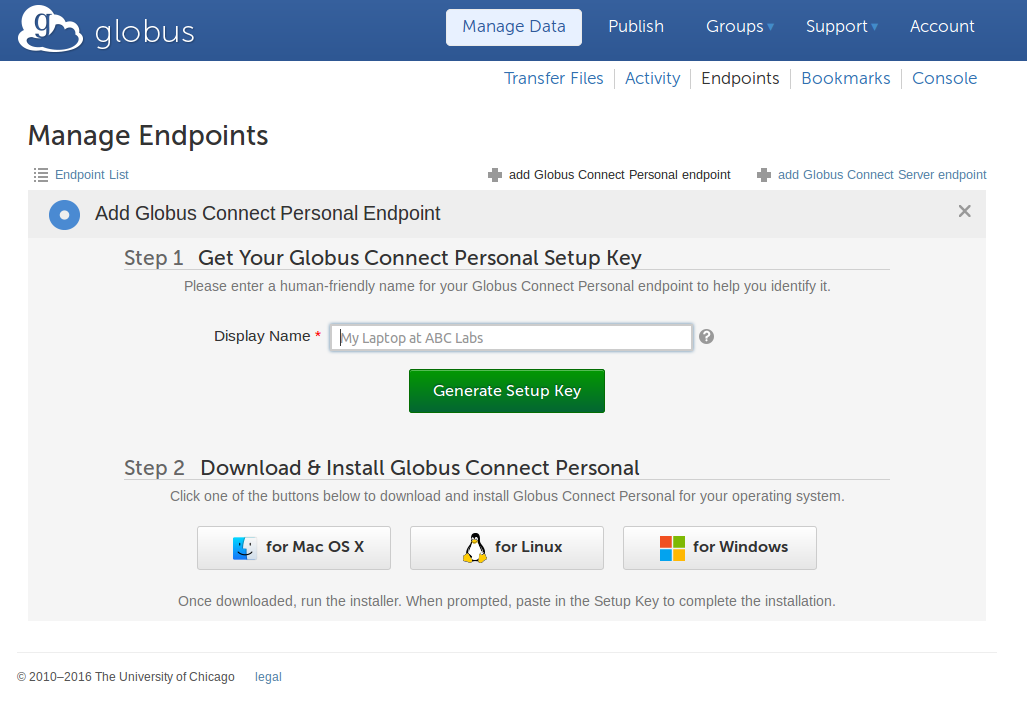Click the Globus cloud logo
This screenshot has width=1027, height=715.
click(50, 30)
